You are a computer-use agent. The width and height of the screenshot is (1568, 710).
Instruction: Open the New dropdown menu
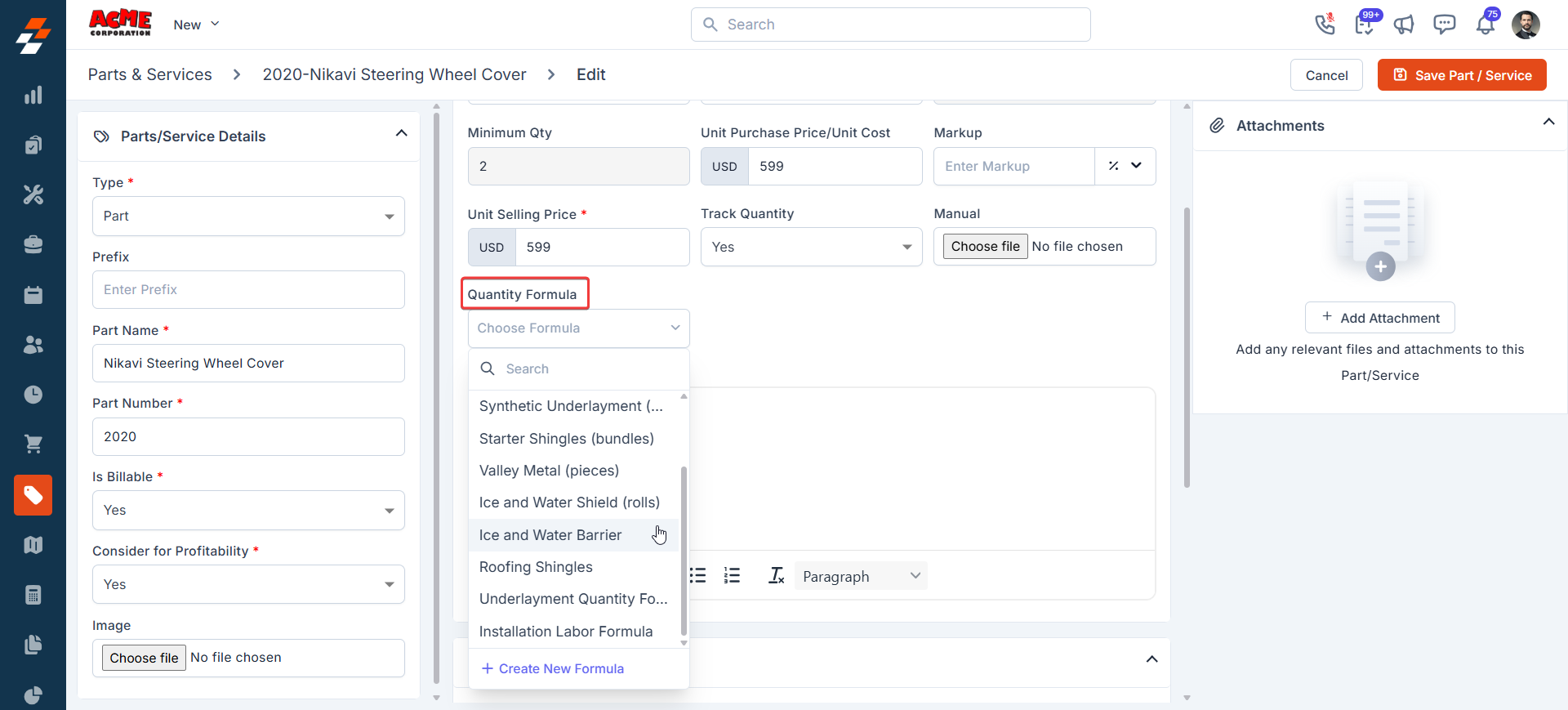tap(196, 25)
